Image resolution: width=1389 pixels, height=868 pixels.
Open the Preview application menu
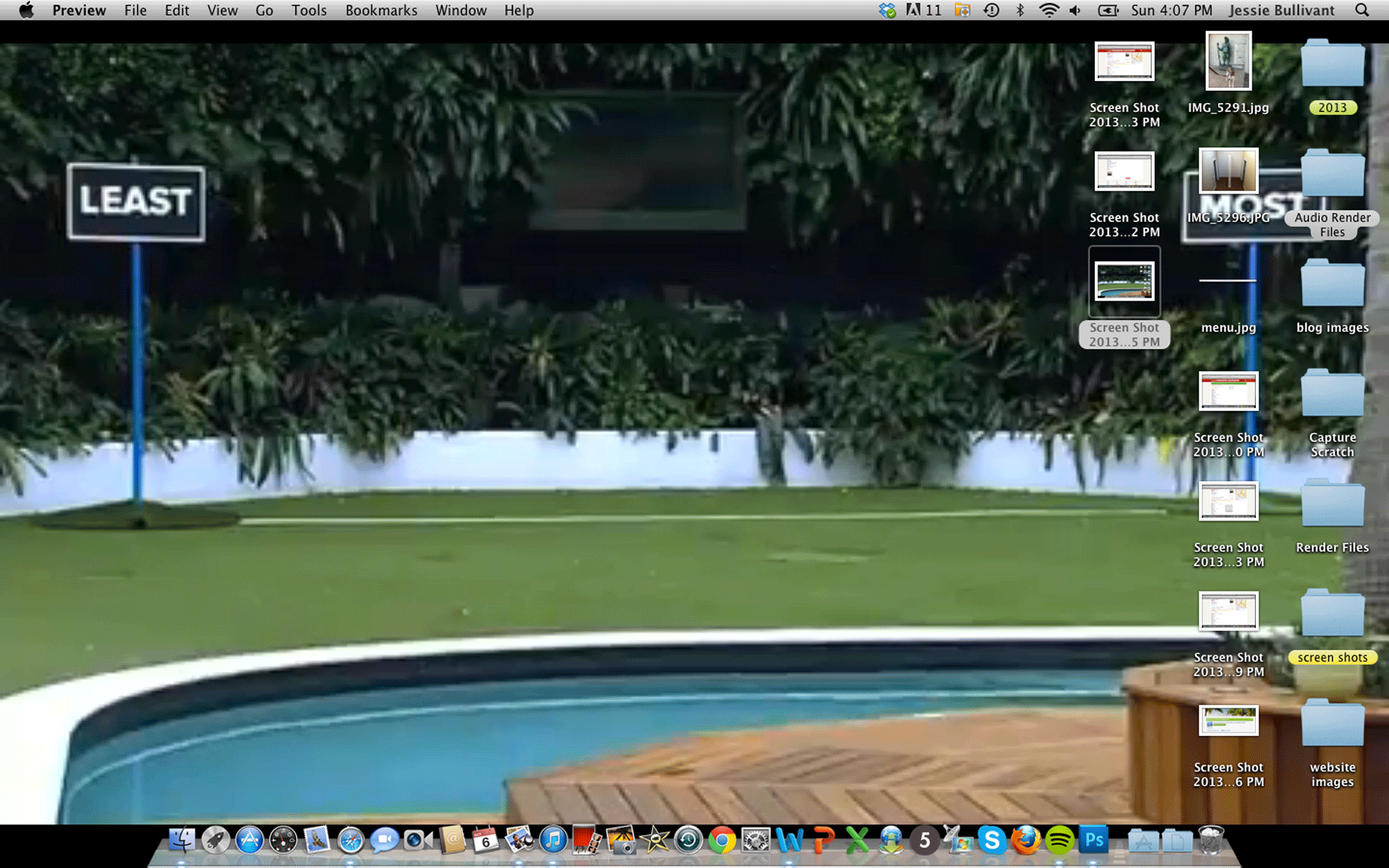79,10
